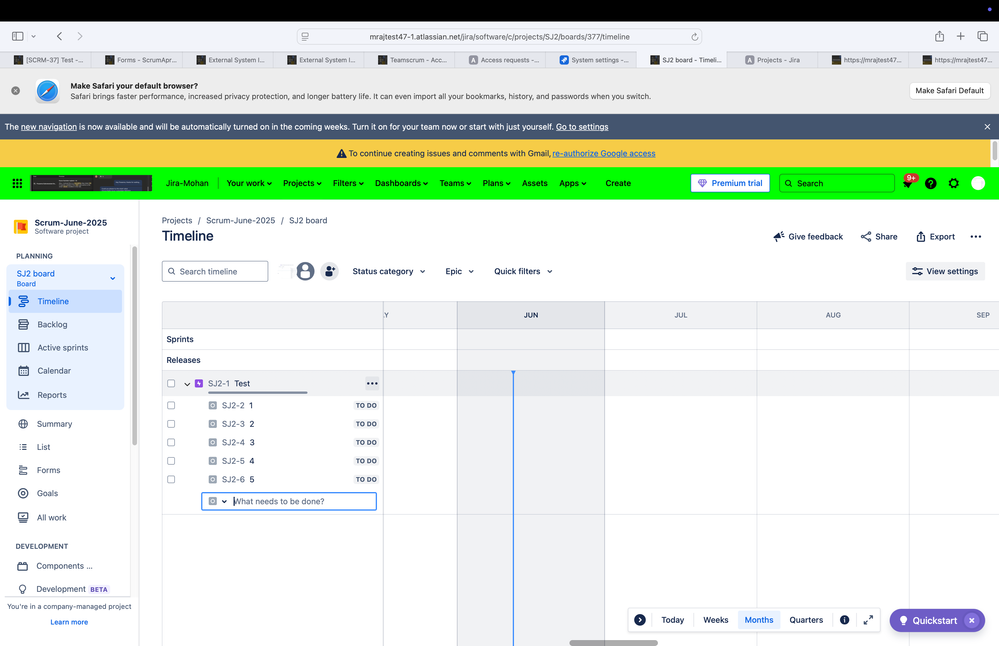Open the Epic filter dropdown
The width and height of the screenshot is (999, 646).
pyautogui.click(x=459, y=271)
